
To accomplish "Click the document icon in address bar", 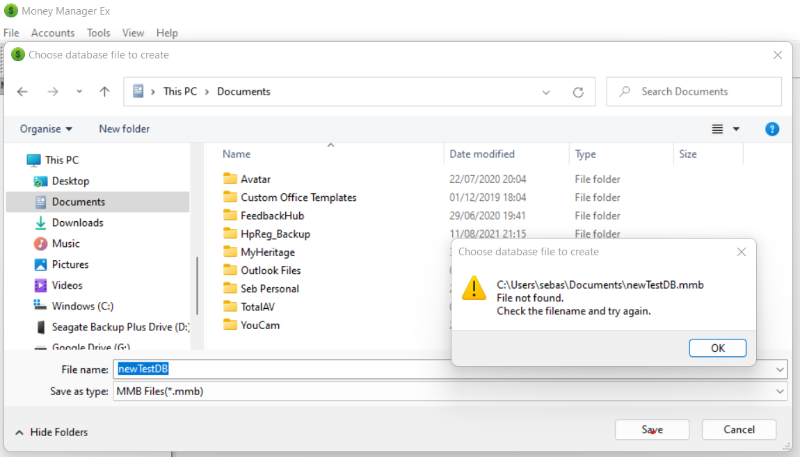I will [x=138, y=91].
